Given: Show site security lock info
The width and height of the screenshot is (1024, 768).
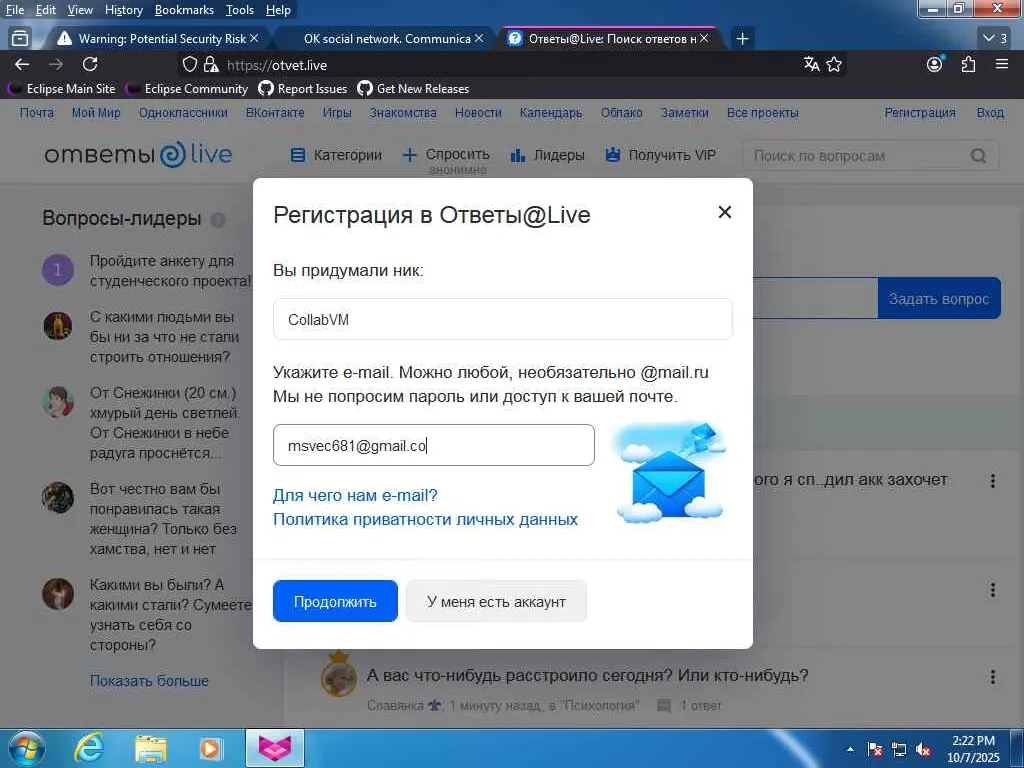Looking at the screenshot, I should click(x=210, y=64).
